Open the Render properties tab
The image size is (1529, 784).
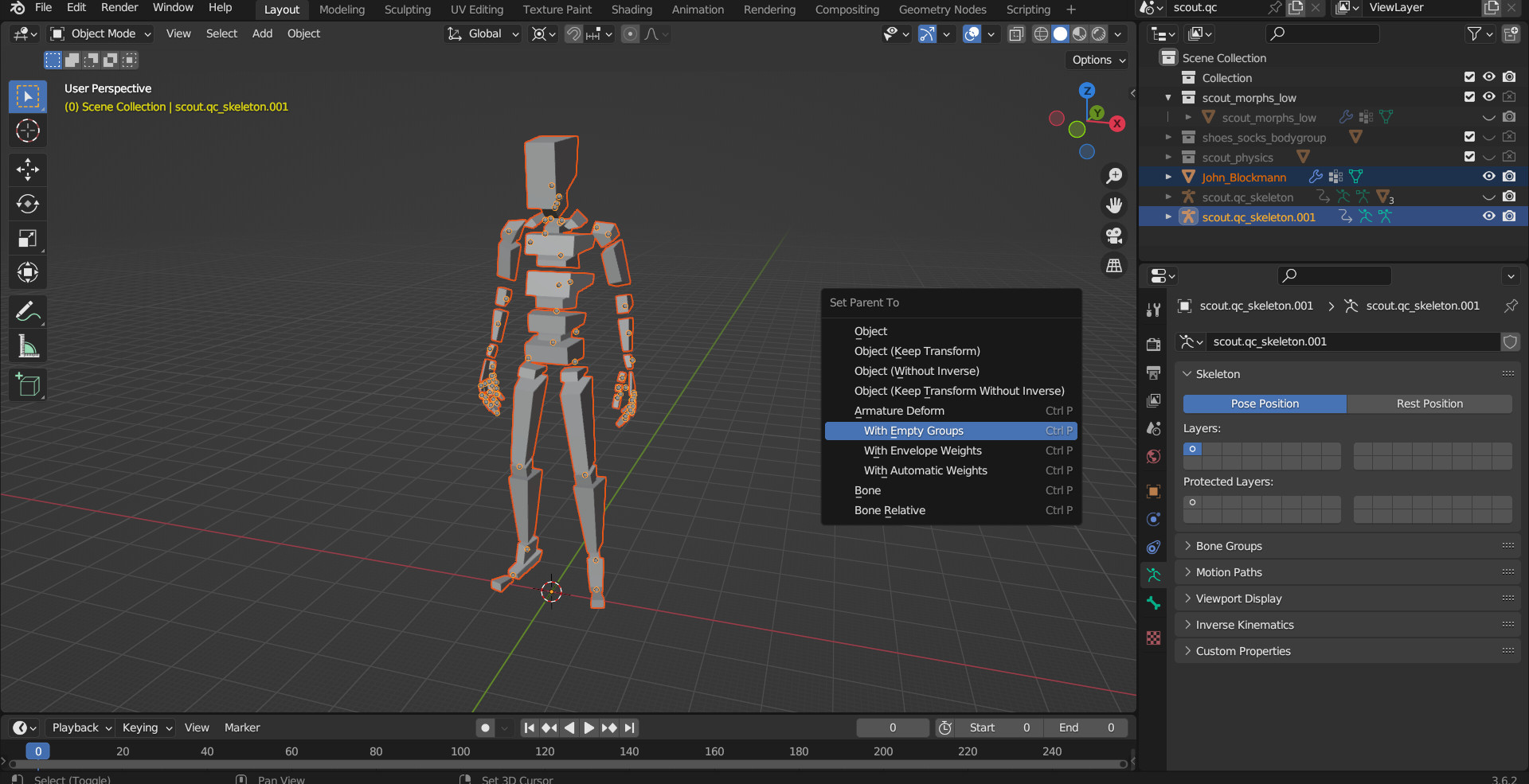click(1153, 344)
